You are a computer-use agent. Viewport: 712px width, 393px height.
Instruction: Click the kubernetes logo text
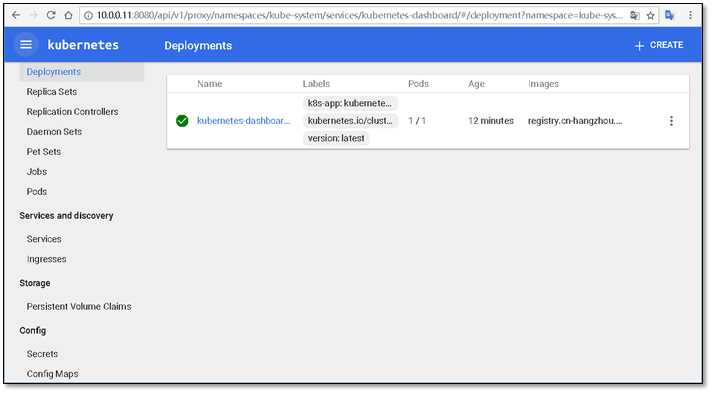tap(83, 45)
